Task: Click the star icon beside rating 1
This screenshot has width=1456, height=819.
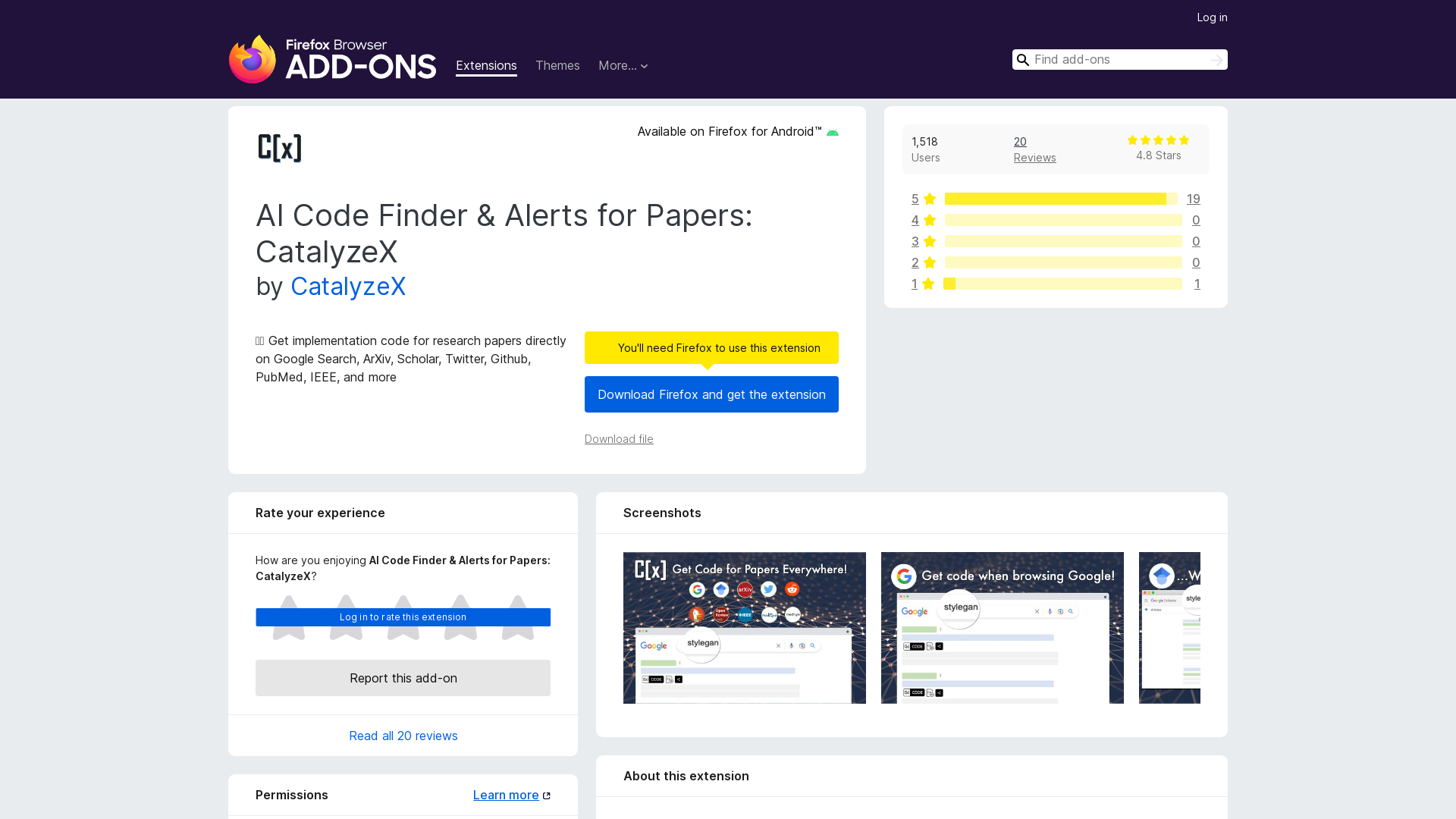Action: coord(928,284)
